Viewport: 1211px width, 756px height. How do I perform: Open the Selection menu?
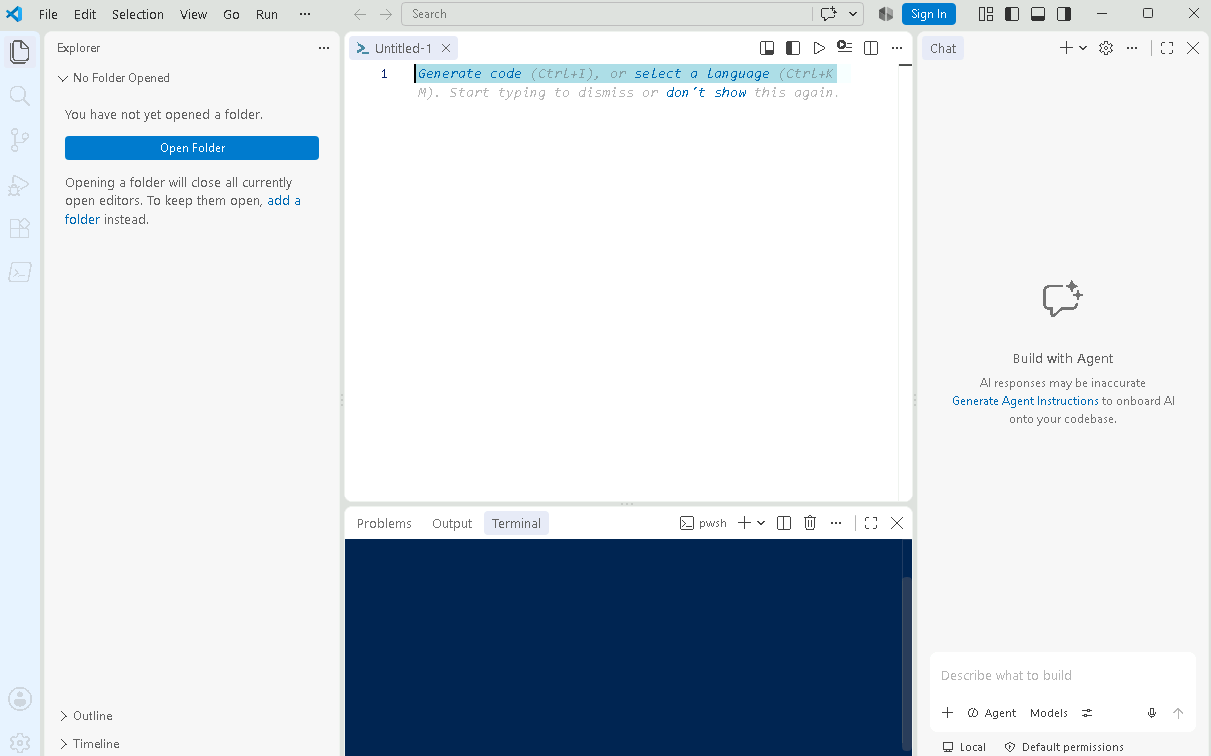click(138, 14)
